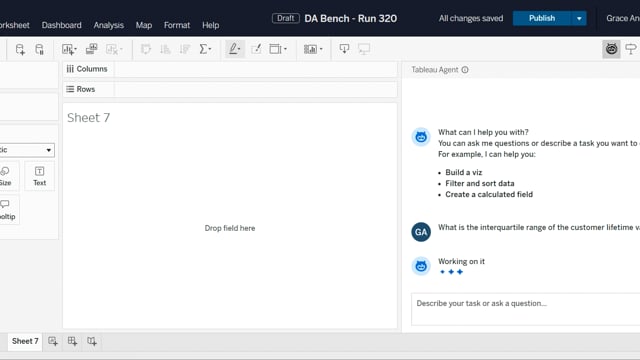Click the Grace An user name
Image resolution: width=640 pixels, height=360 pixels.
click(623, 18)
